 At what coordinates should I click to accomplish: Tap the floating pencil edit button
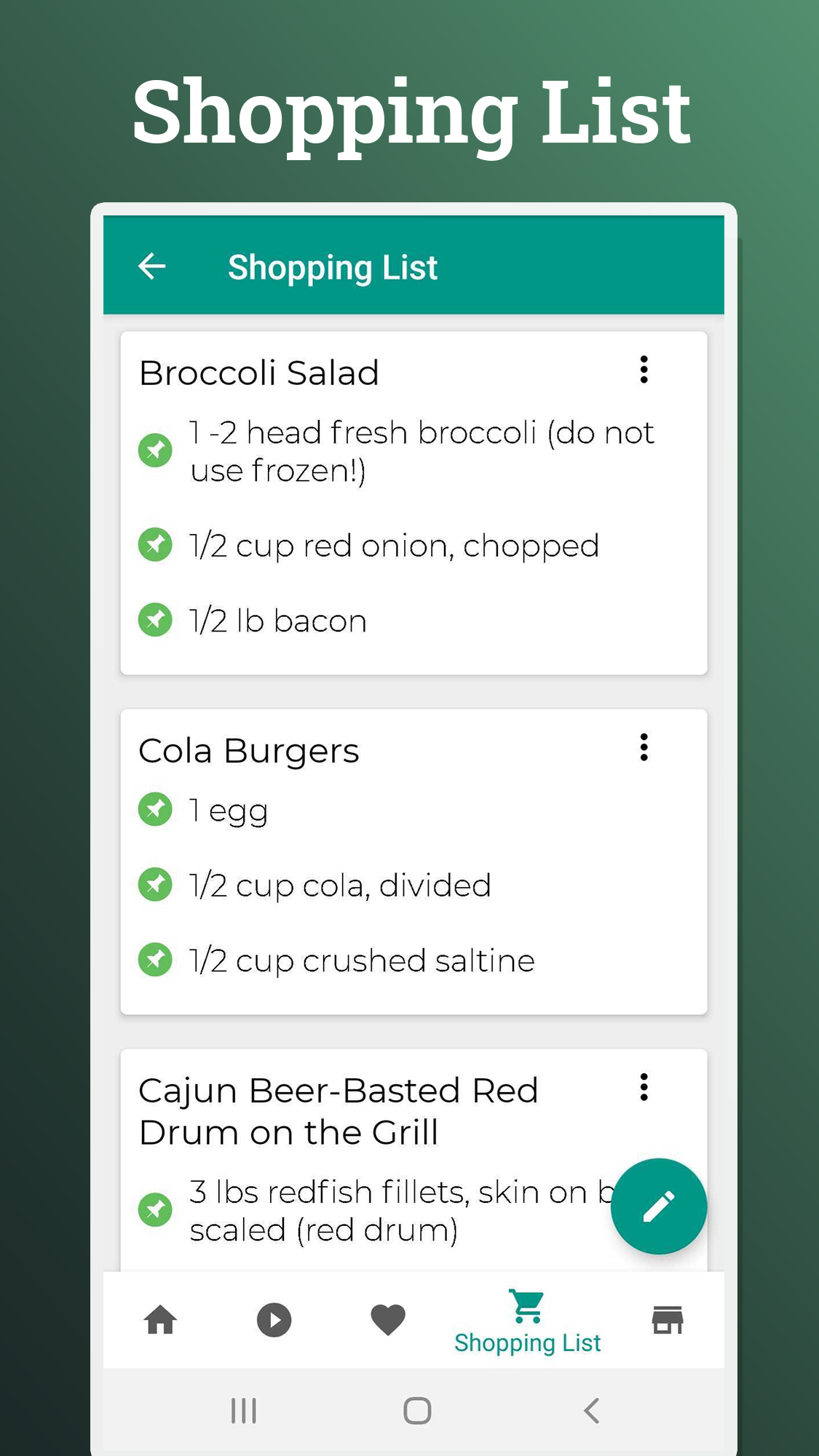(659, 1206)
